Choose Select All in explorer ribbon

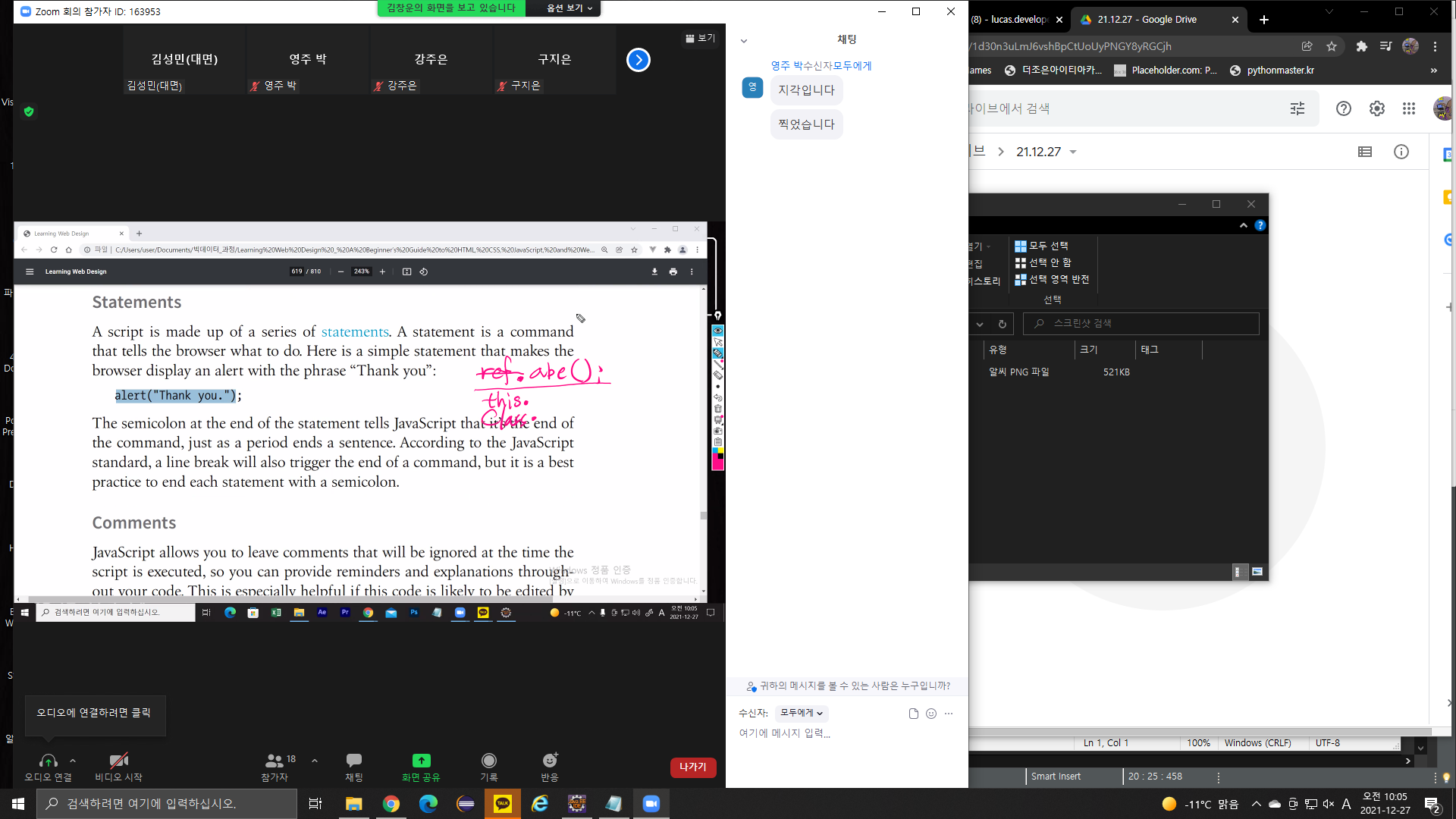coord(1042,246)
